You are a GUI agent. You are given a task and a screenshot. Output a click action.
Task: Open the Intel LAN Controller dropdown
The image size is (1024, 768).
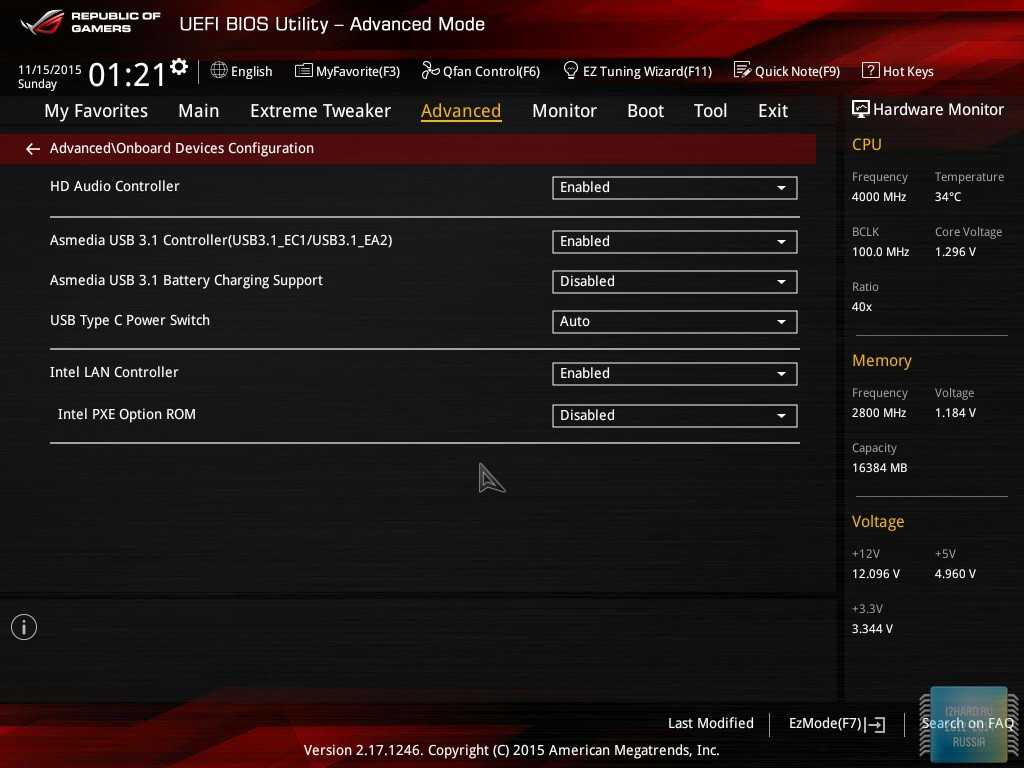point(674,374)
